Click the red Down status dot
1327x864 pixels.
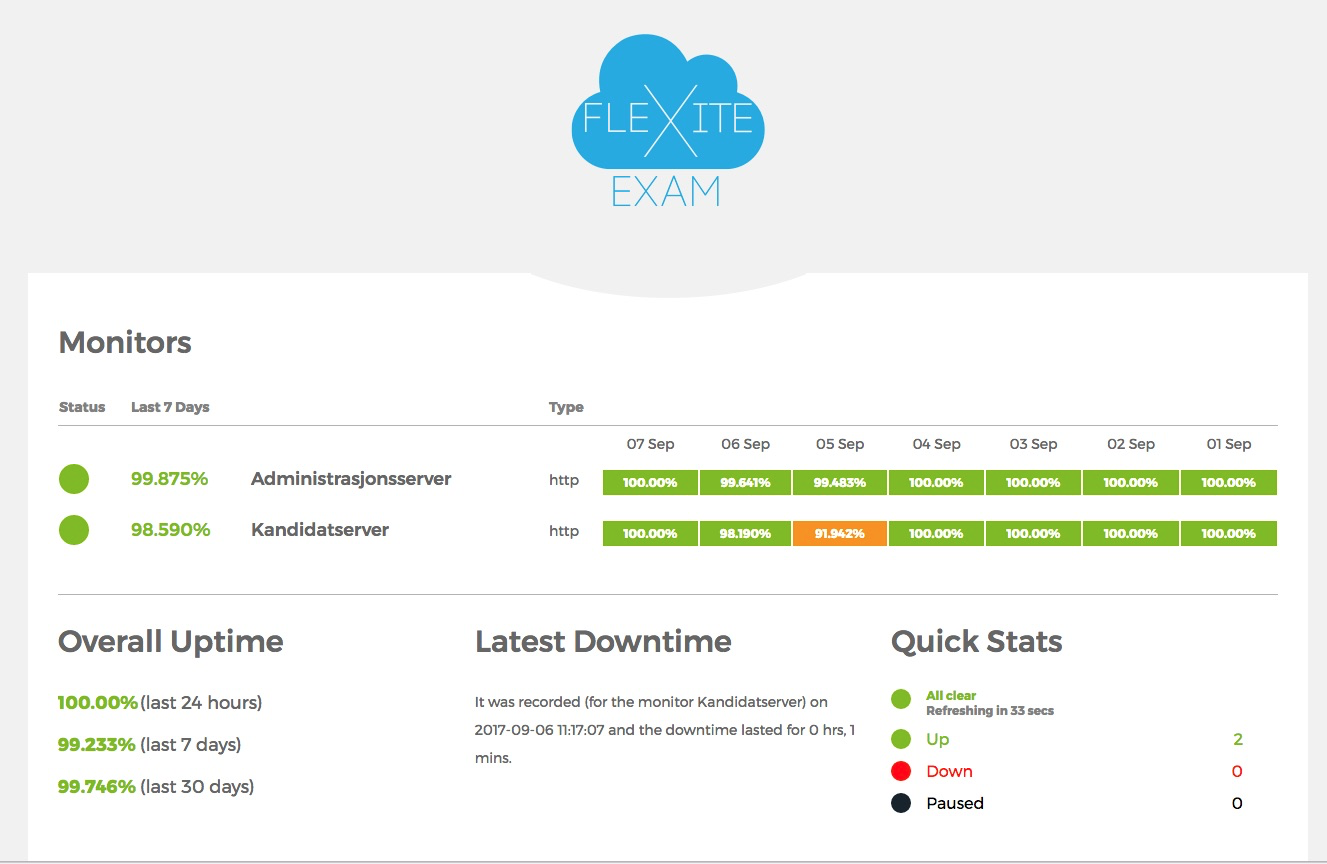click(x=901, y=771)
